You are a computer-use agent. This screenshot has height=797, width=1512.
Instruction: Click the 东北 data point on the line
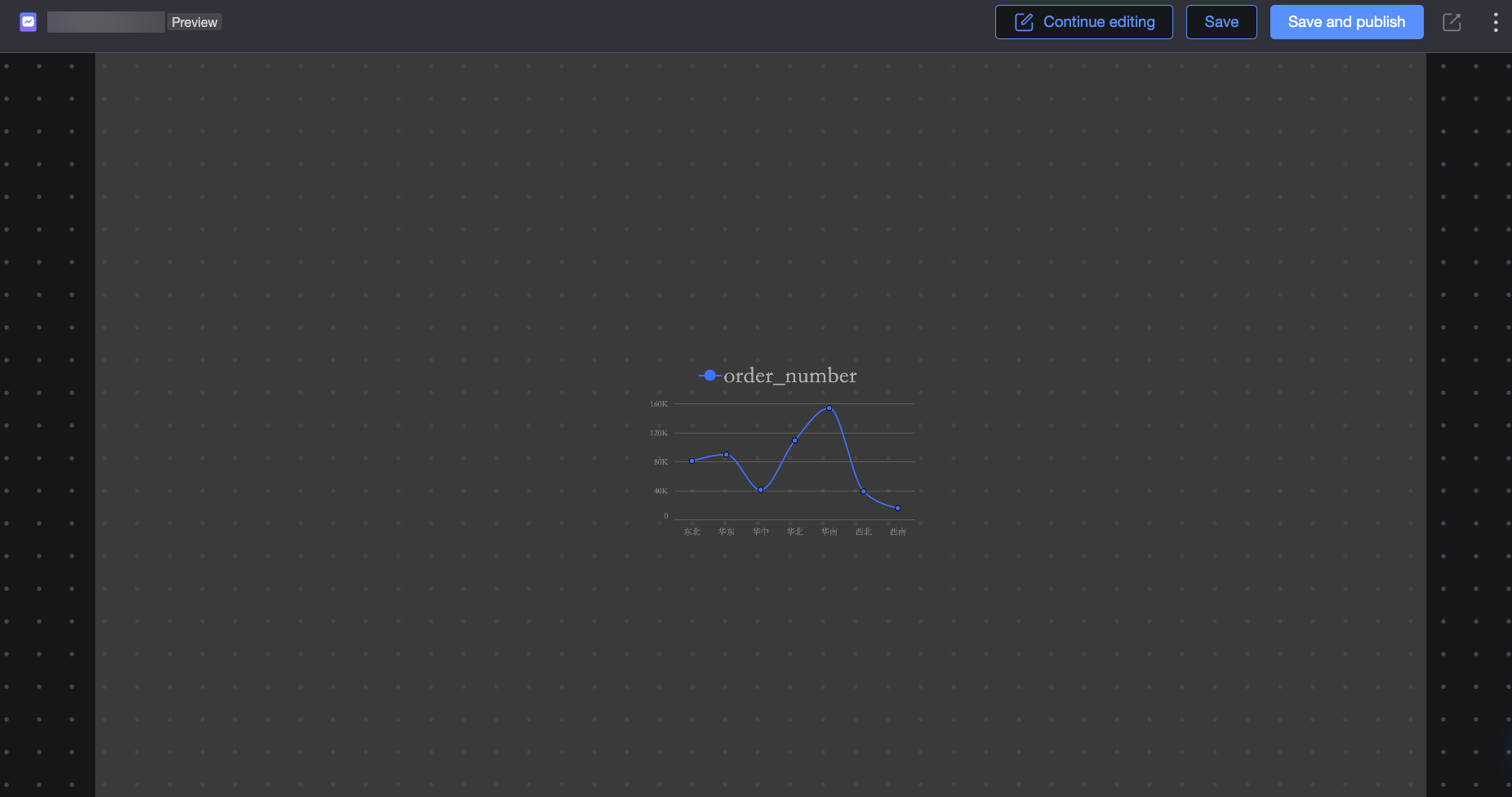pos(692,461)
